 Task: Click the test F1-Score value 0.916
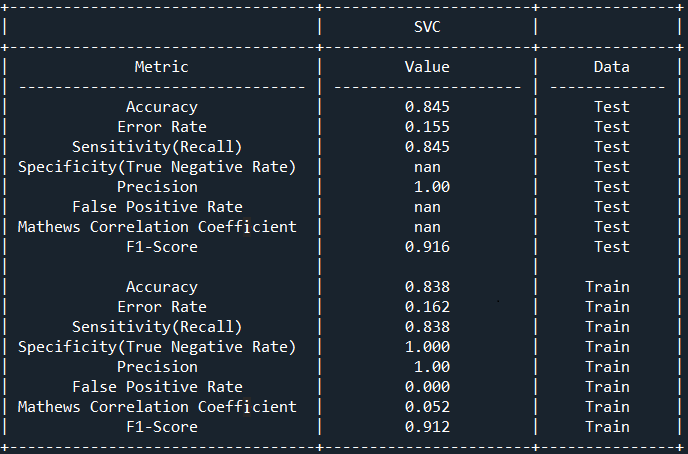point(427,247)
